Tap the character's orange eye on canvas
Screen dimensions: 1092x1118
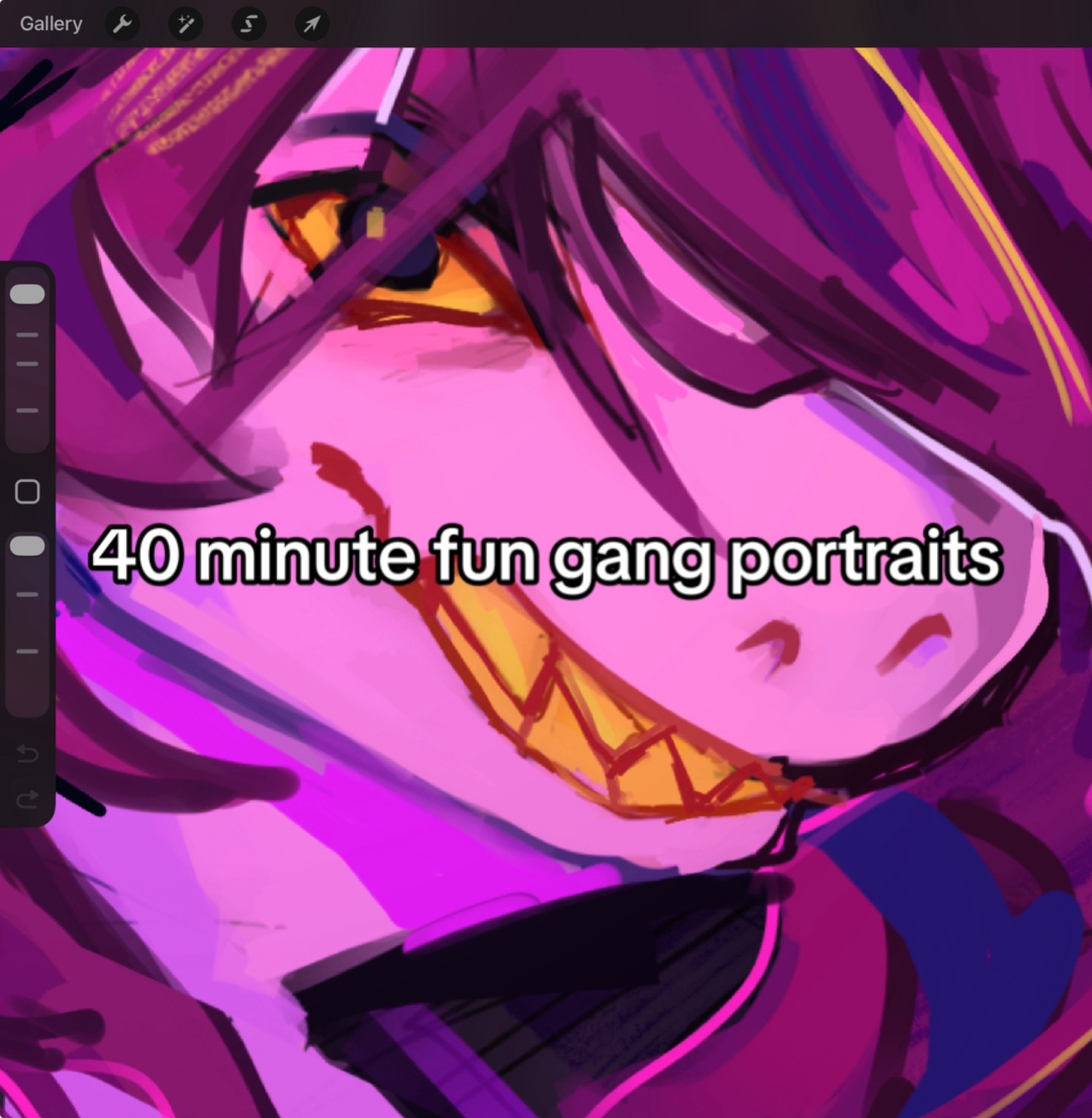point(398,256)
